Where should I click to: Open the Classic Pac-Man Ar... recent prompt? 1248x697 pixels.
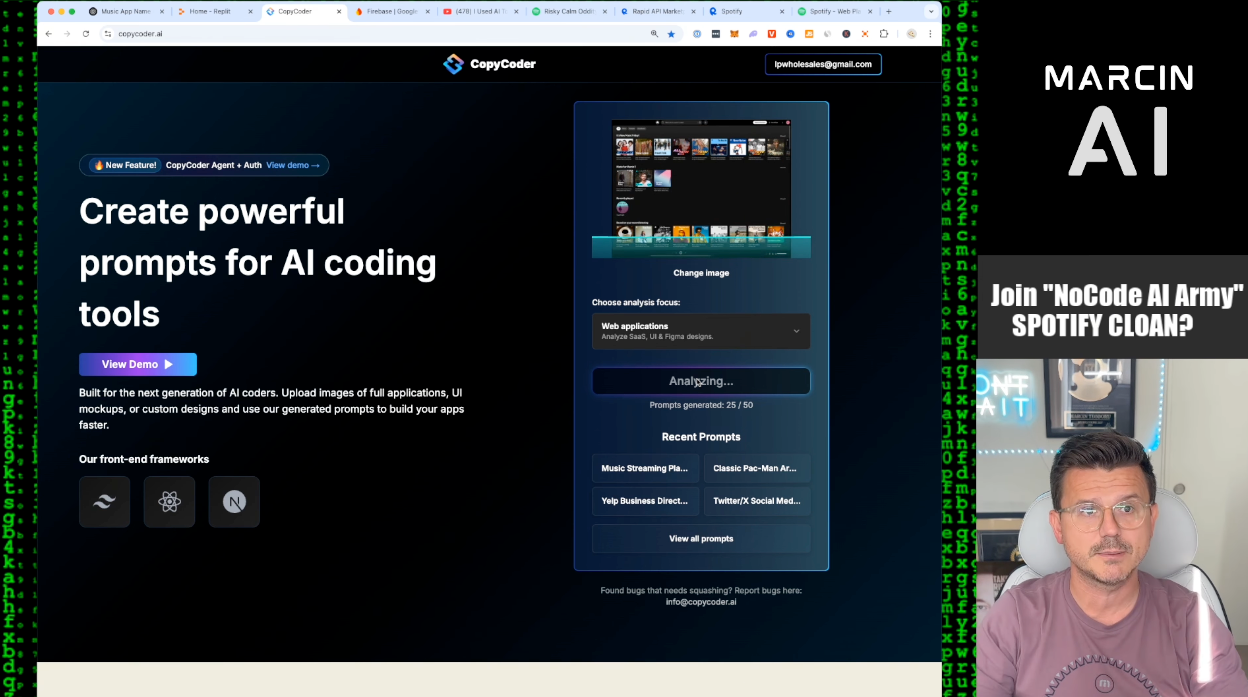click(x=757, y=469)
